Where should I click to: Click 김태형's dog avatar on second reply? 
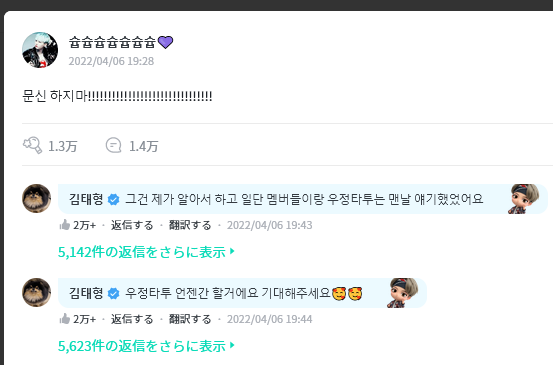tap(37, 292)
